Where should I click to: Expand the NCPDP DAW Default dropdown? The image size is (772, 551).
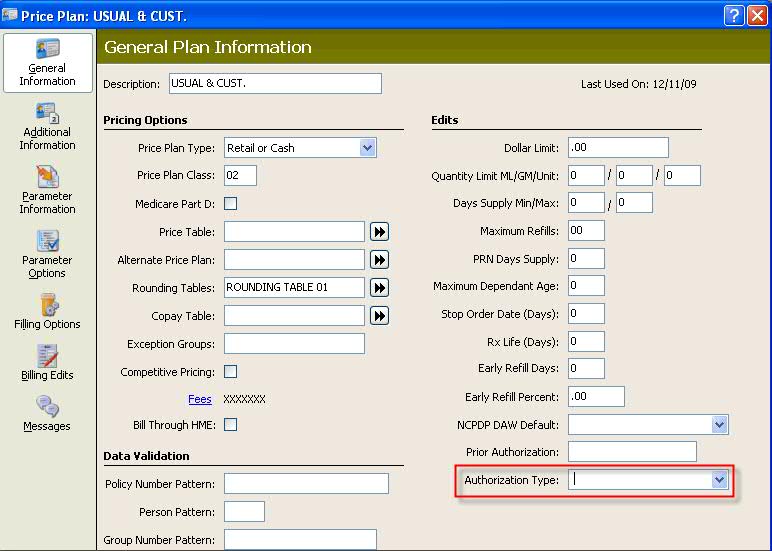719,424
